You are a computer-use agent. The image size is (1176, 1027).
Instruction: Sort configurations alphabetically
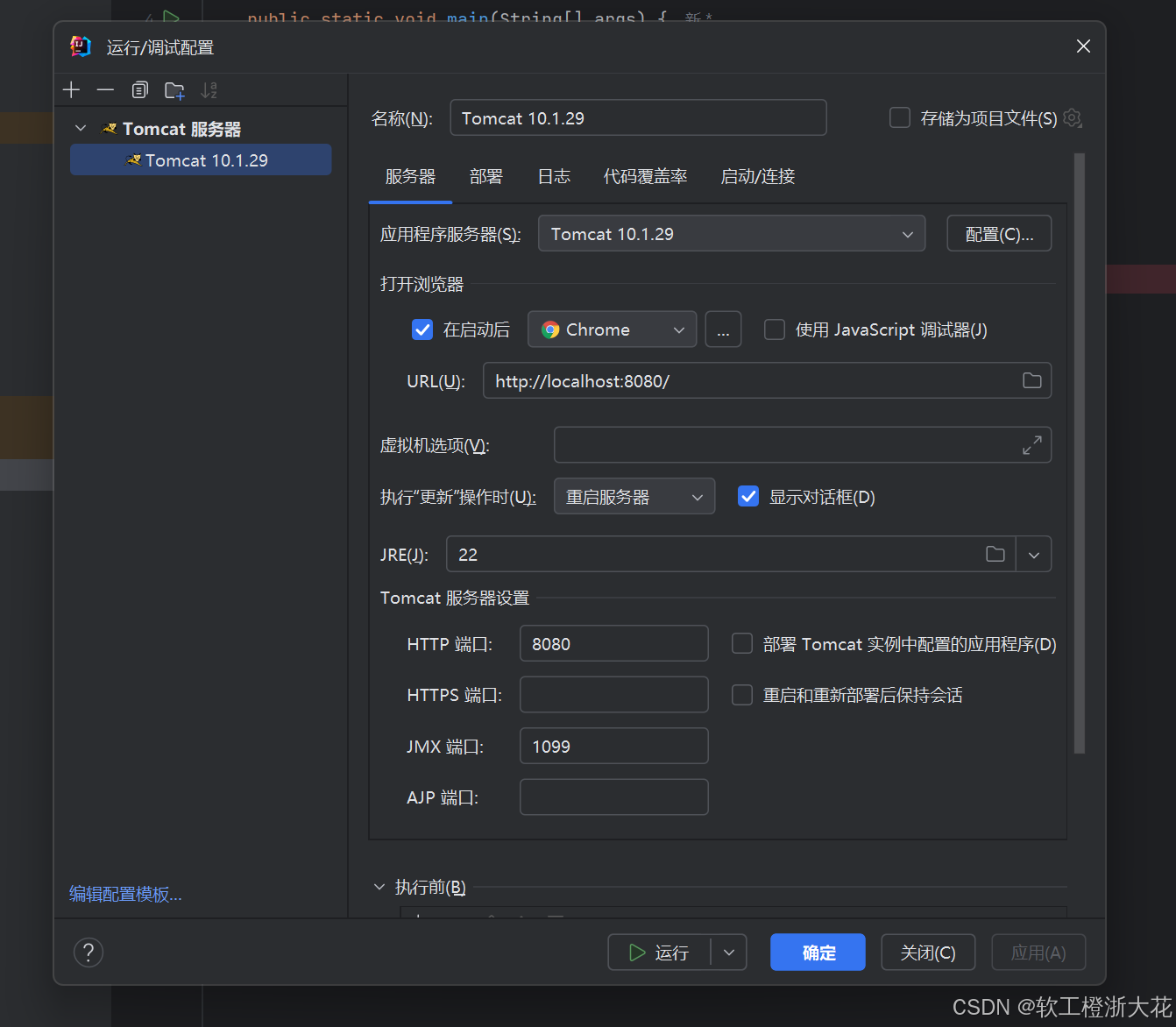point(209,90)
